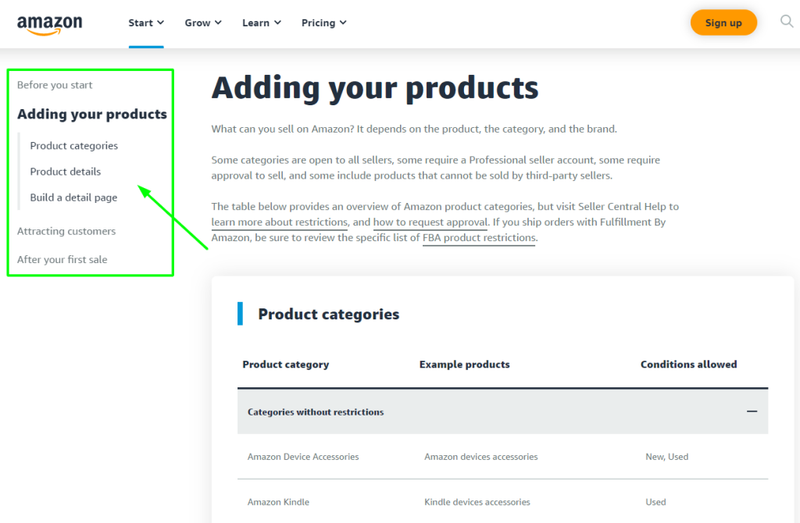Open the Learn dropdown menu

tap(261, 23)
